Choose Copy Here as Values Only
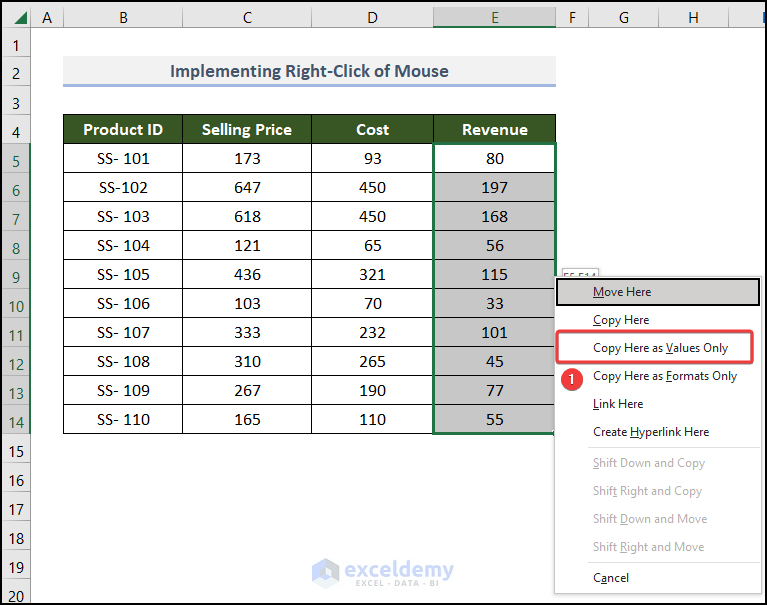 pos(660,348)
